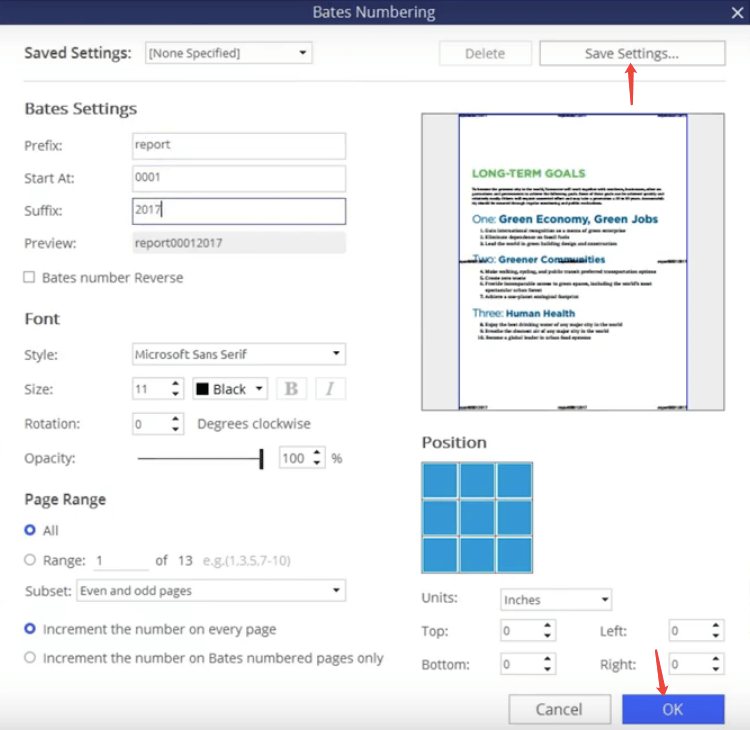Toggle the Bold font style button
This screenshot has height=730, width=750.
(292, 389)
